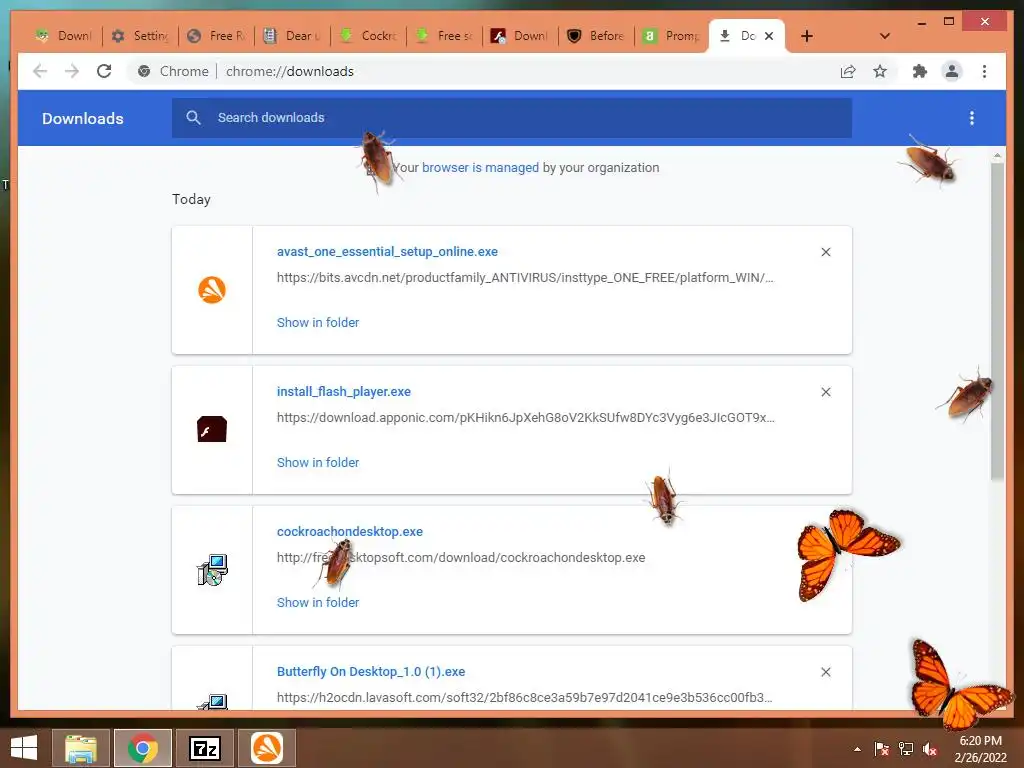
Task: Switch to the 'Before' tab
Action: coord(596,36)
